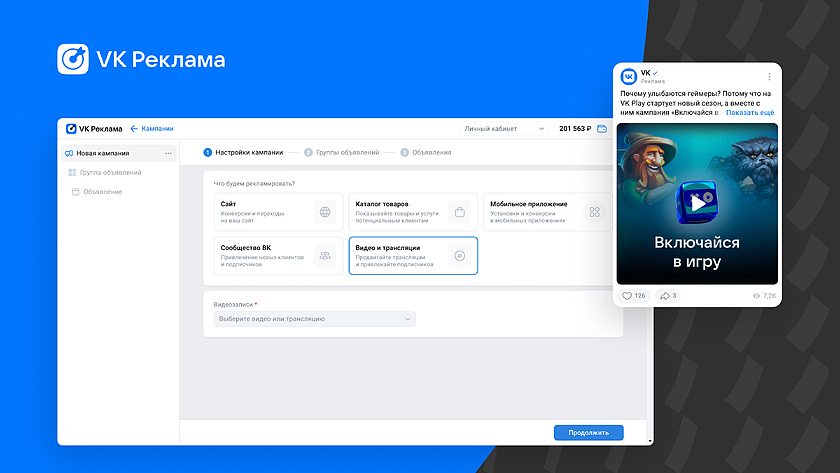Play the video in the ad preview
This screenshot has height=473, width=840.
(697, 203)
